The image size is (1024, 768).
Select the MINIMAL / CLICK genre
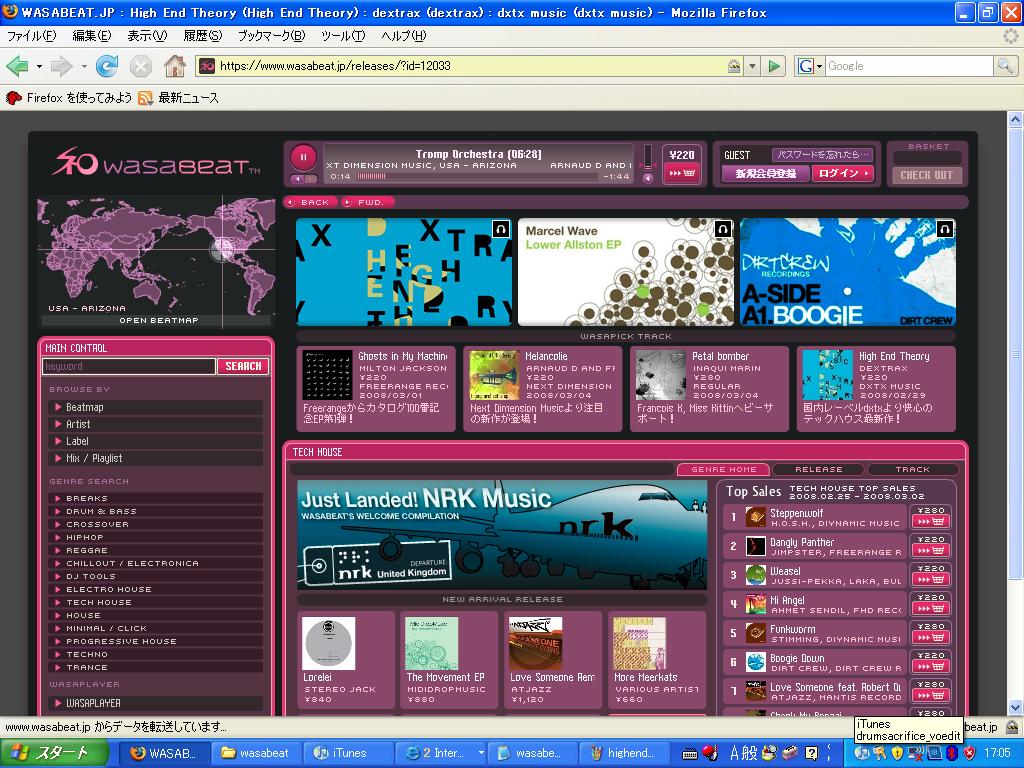tap(156, 628)
